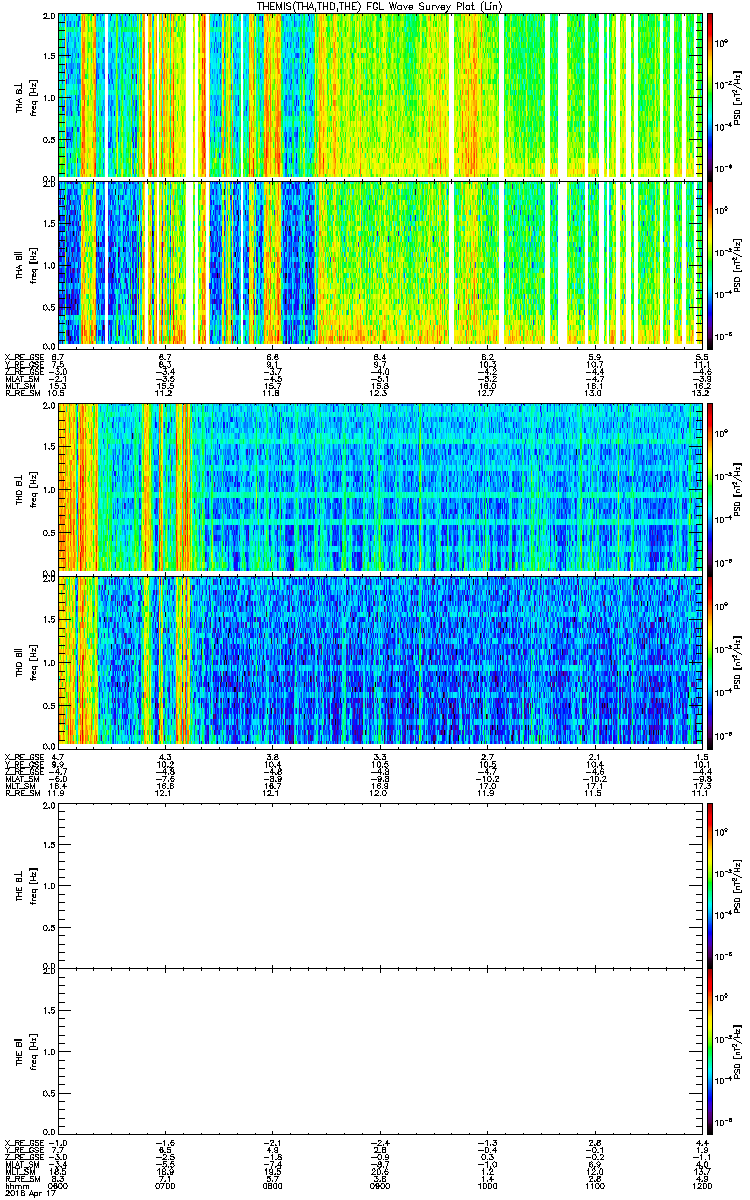Click the X_RE_GSE label under the THD panels
Screen dimensions: 750x1200
coord(22,755)
